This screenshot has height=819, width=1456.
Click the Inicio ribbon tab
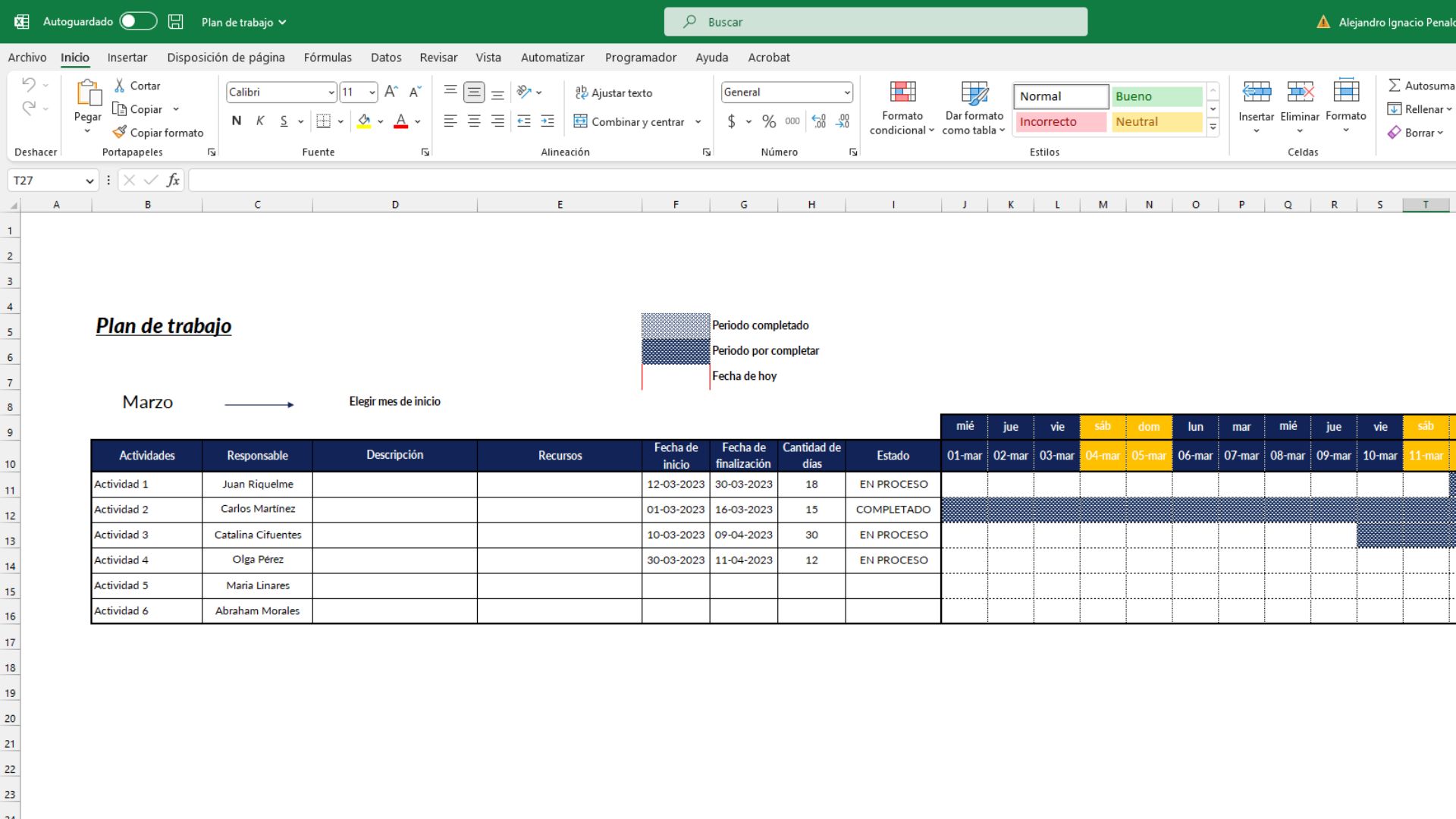click(74, 57)
